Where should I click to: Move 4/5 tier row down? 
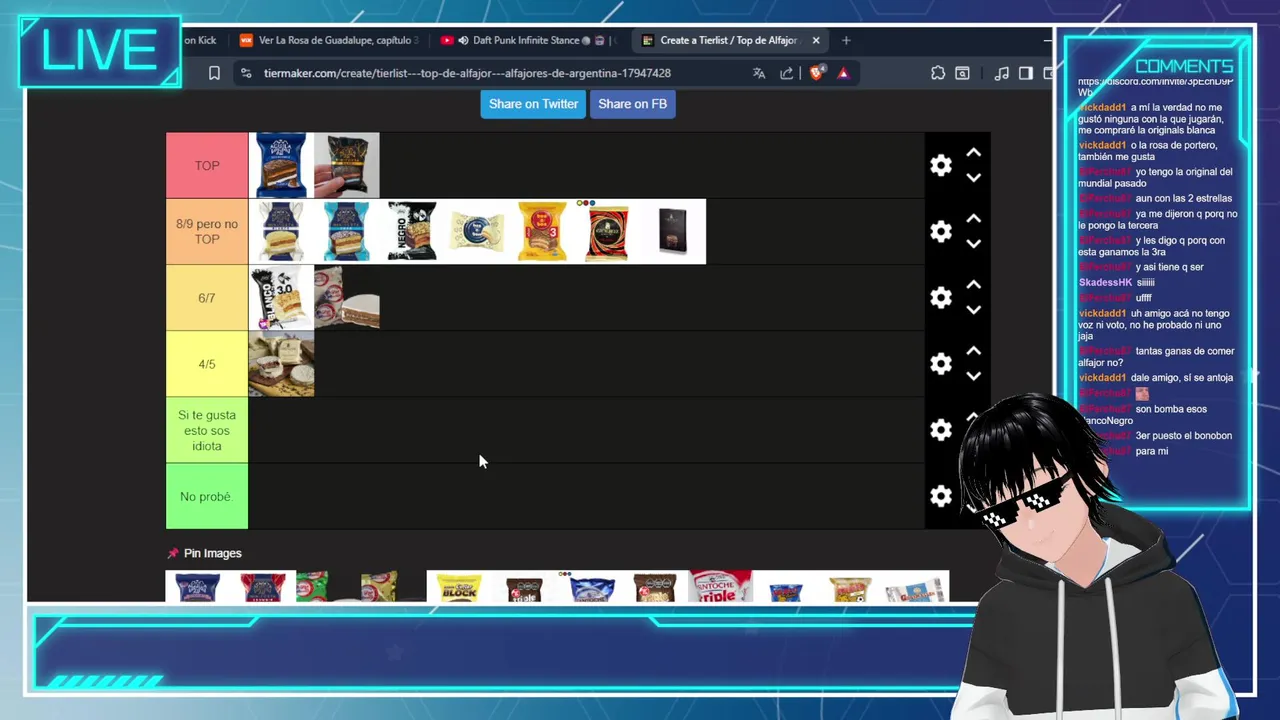pyautogui.click(x=973, y=376)
